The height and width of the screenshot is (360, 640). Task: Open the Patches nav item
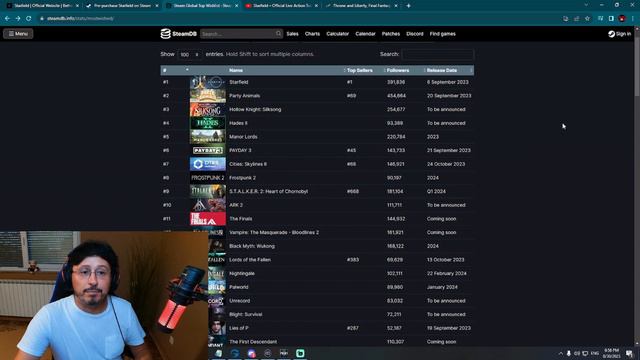pyautogui.click(x=391, y=34)
